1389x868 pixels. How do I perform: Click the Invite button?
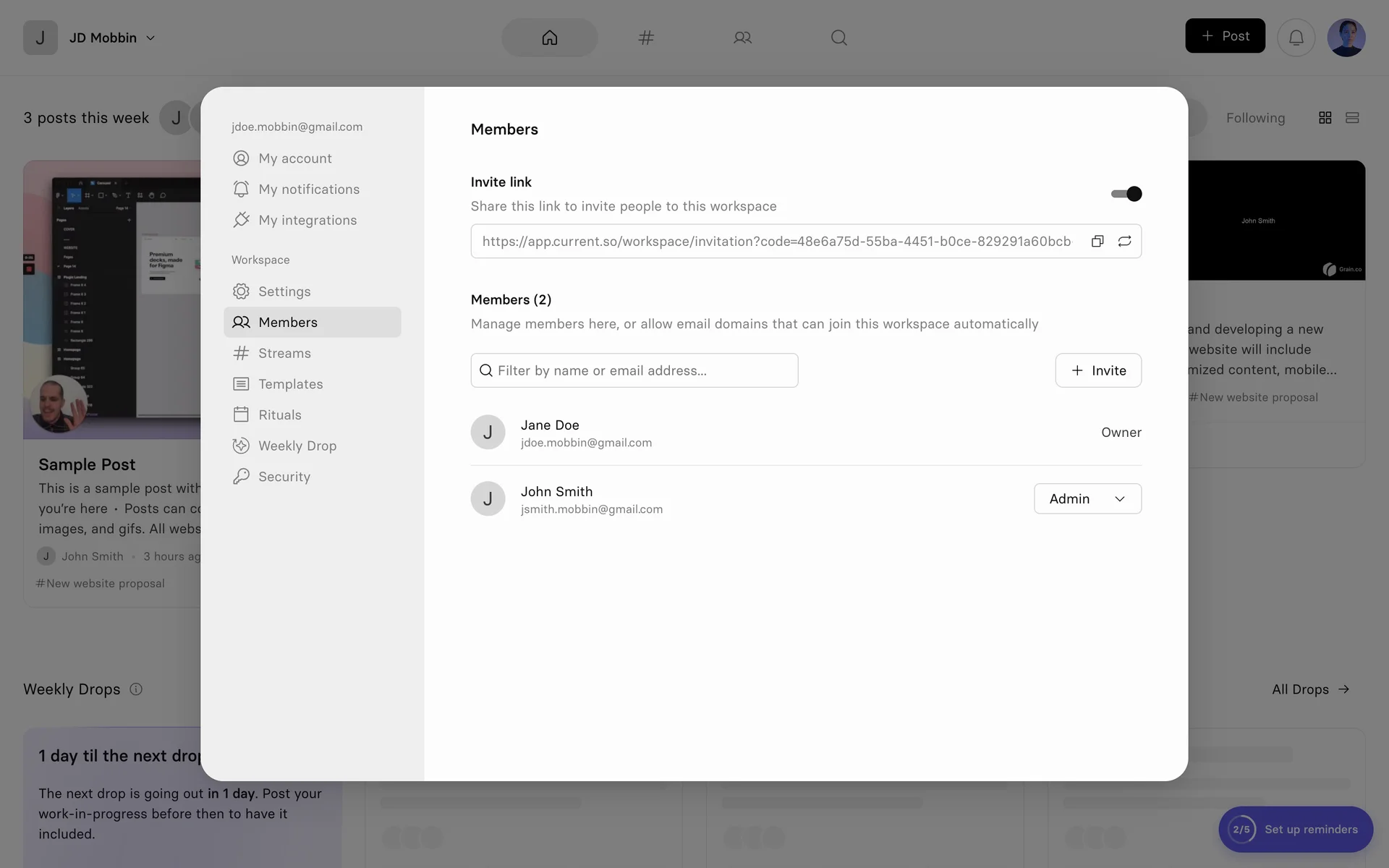tap(1098, 370)
